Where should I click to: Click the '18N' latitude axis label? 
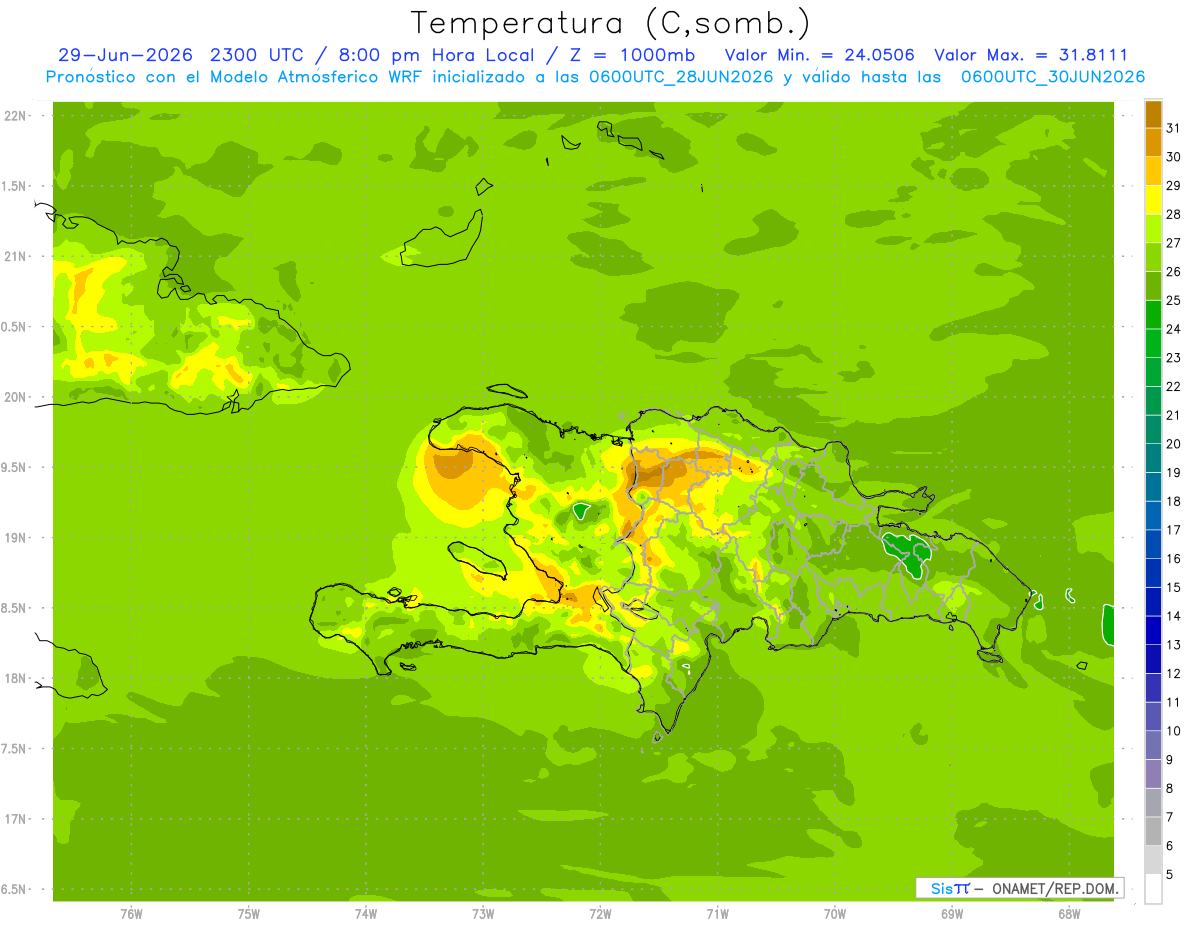(x=14, y=678)
